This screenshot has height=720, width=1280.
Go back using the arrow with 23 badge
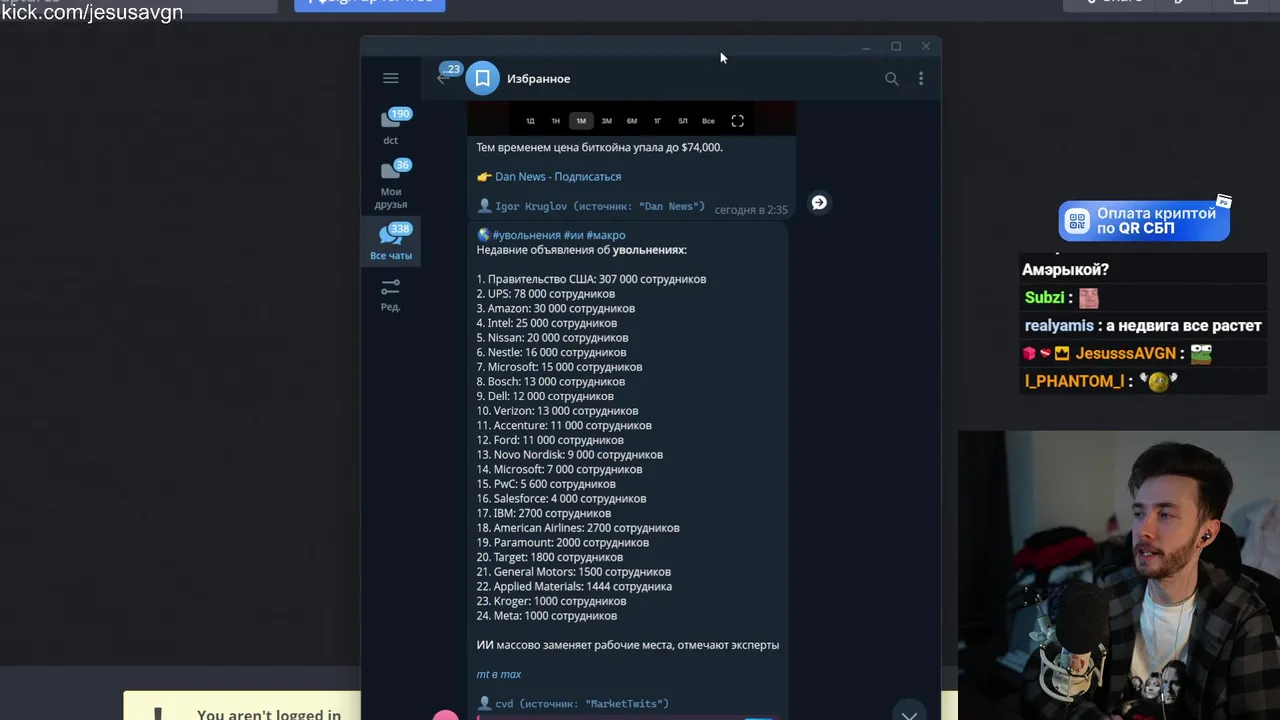click(446, 75)
